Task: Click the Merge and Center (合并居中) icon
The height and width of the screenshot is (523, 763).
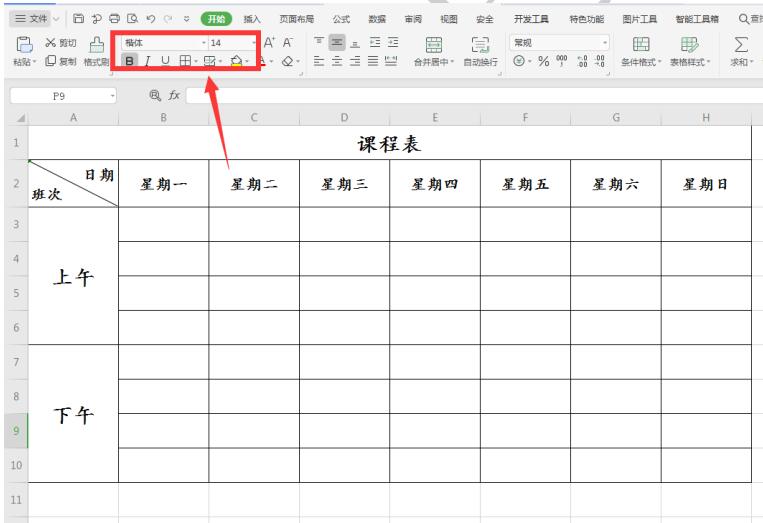Action: click(x=434, y=44)
